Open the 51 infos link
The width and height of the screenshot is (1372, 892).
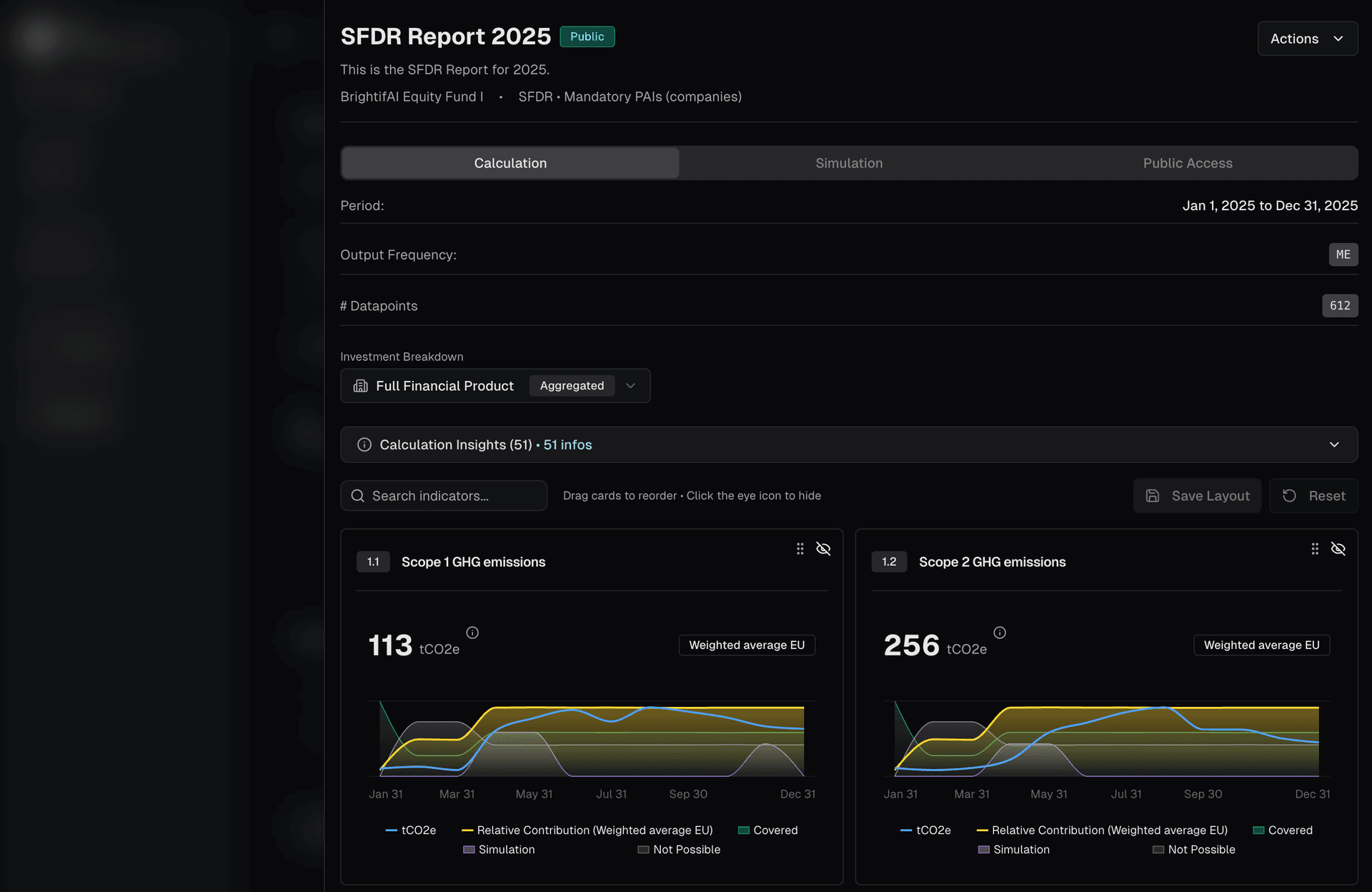(567, 444)
